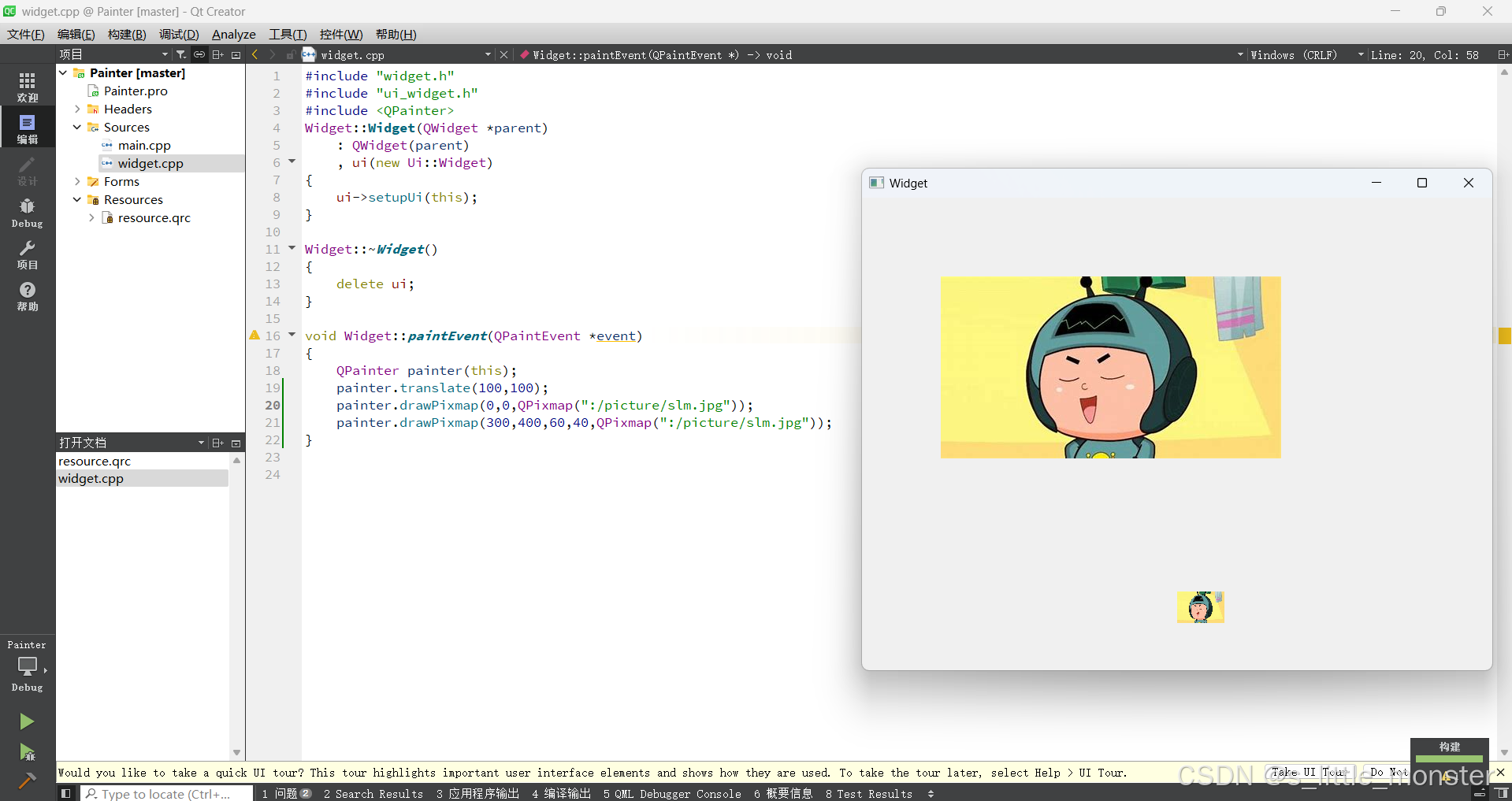Expand the Forms folder
Image resolution: width=1512 pixels, height=801 pixels.
77,181
